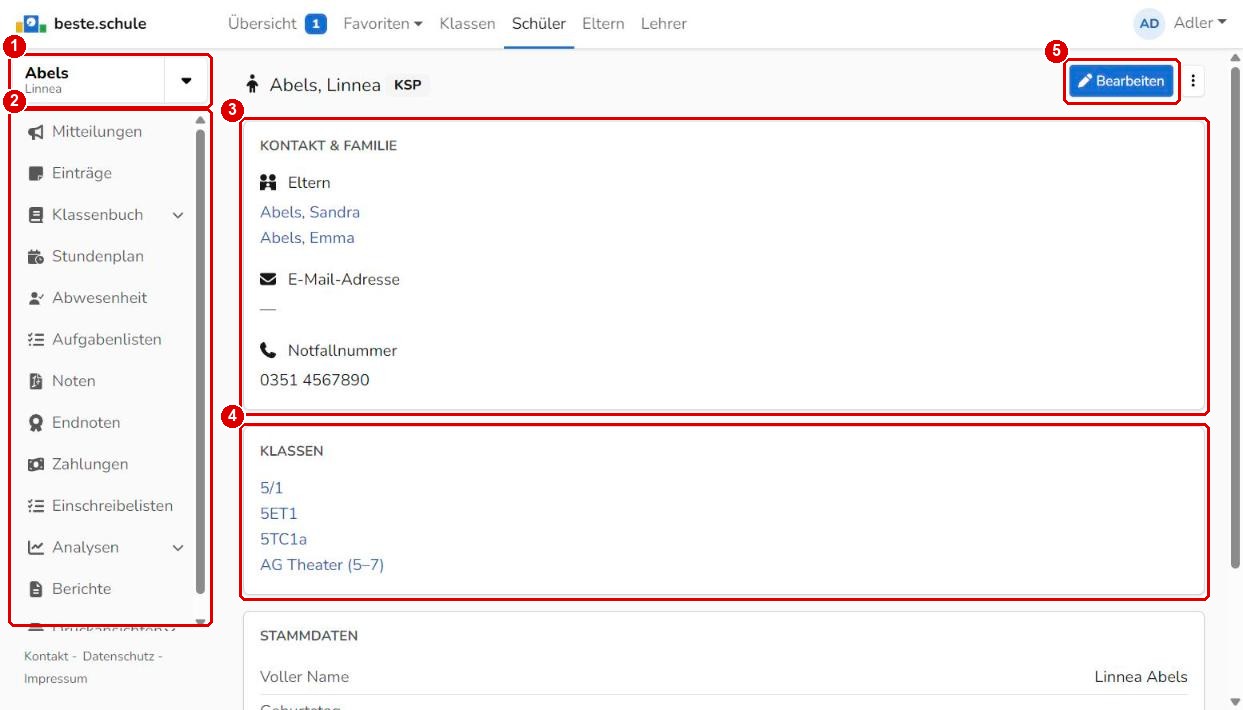Click the Eltern family icon
1243x710 pixels.
coord(268,183)
